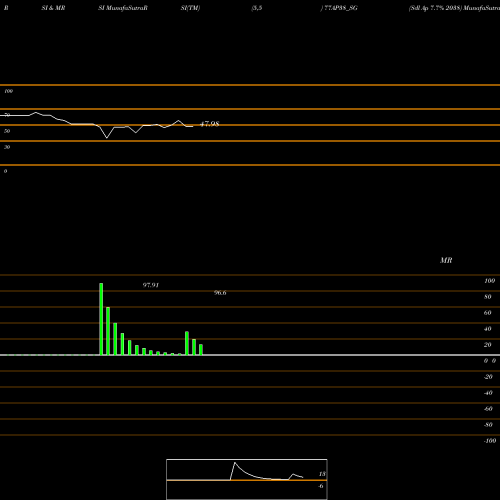Screen dimensions: 500x500
Task: Click the 'SI(TM)' header label
Action: (190, 8)
